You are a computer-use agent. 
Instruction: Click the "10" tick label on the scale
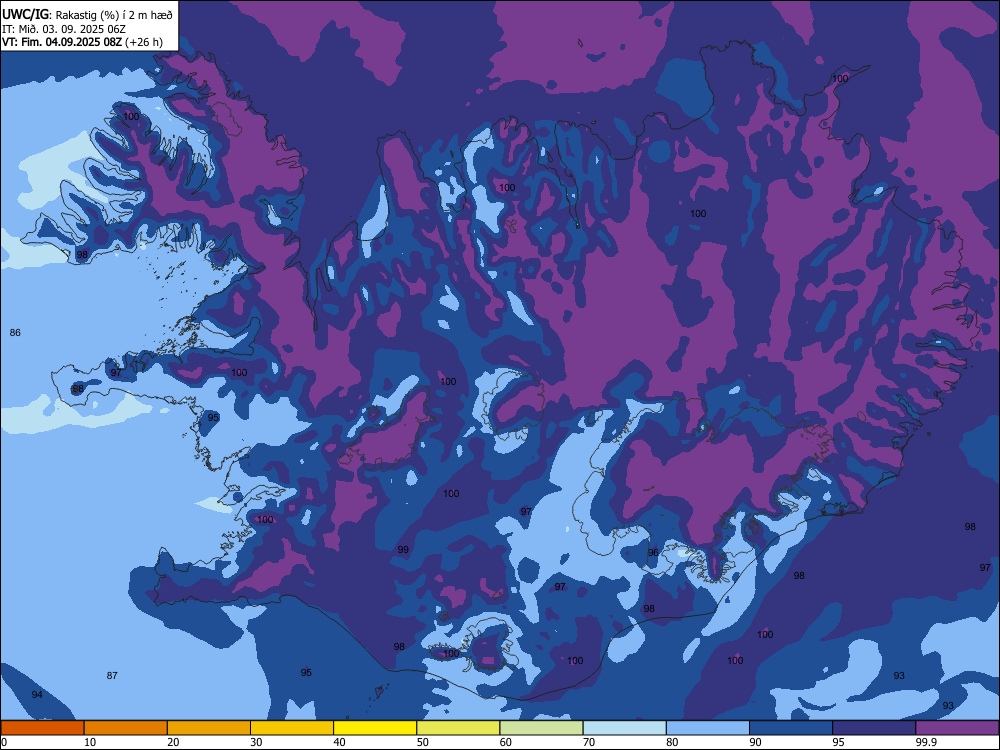pyautogui.click(x=90, y=742)
